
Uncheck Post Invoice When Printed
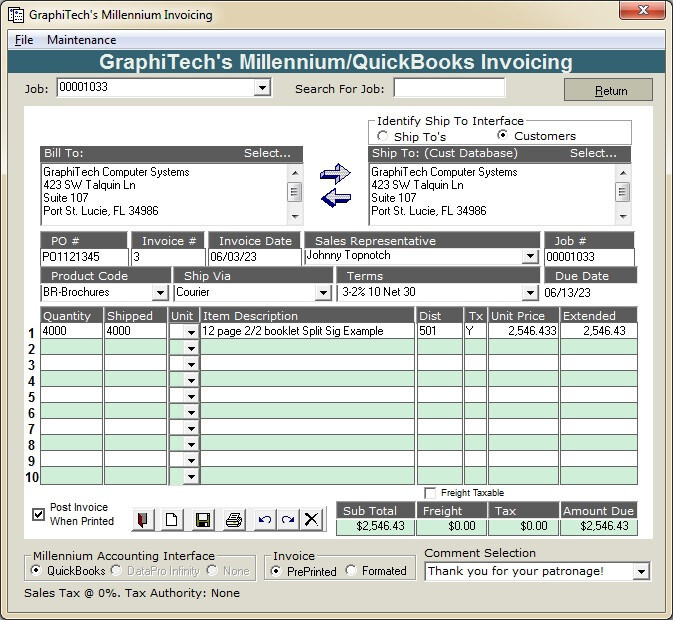coord(38,514)
